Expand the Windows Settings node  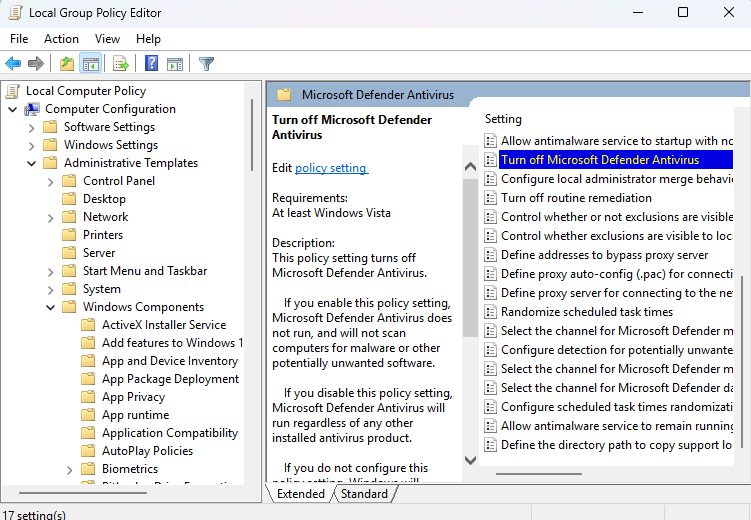31,146
